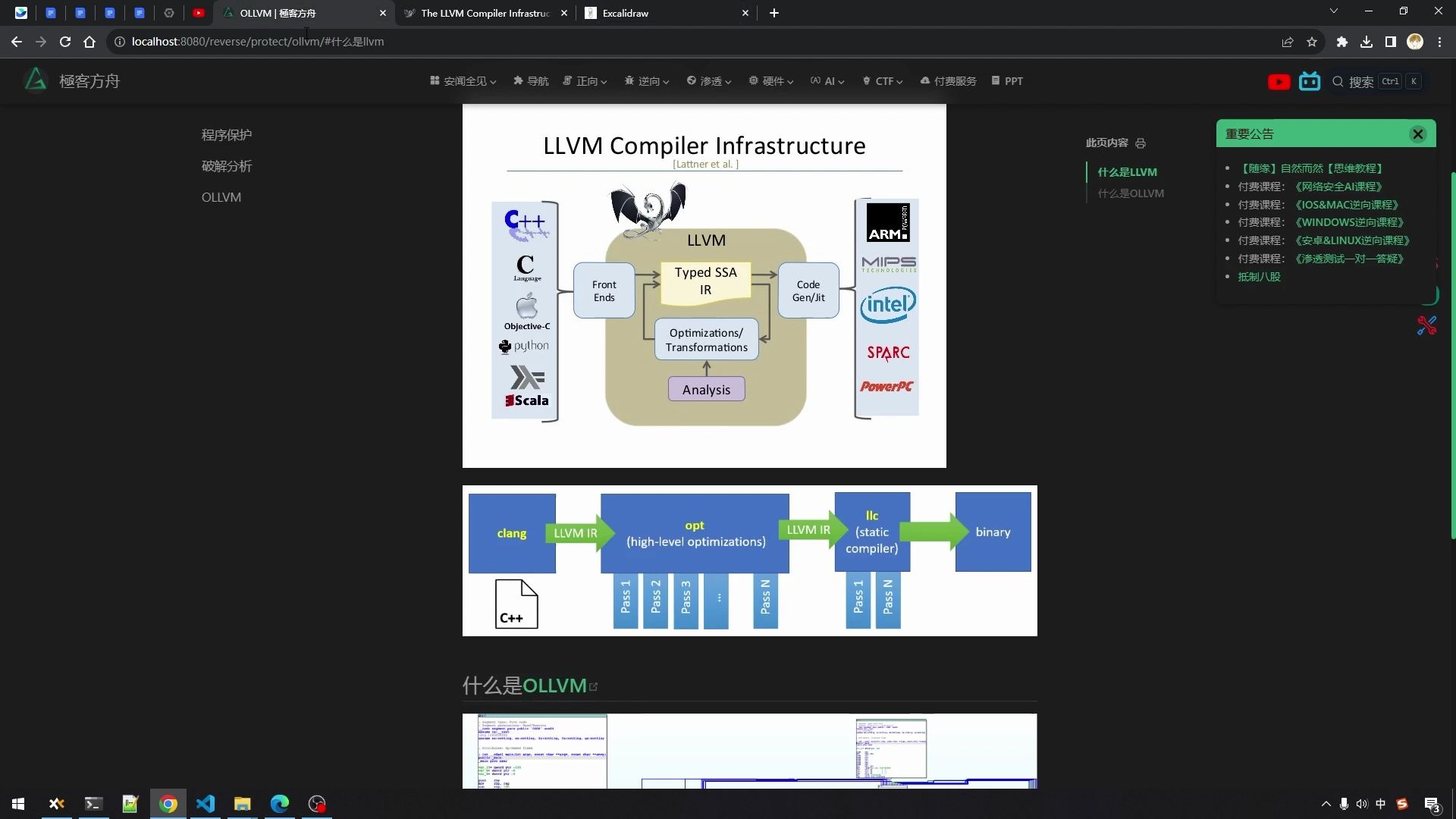Image resolution: width=1456 pixels, height=819 pixels.
Task: Open VS Code from taskbar
Action: tap(206, 804)
